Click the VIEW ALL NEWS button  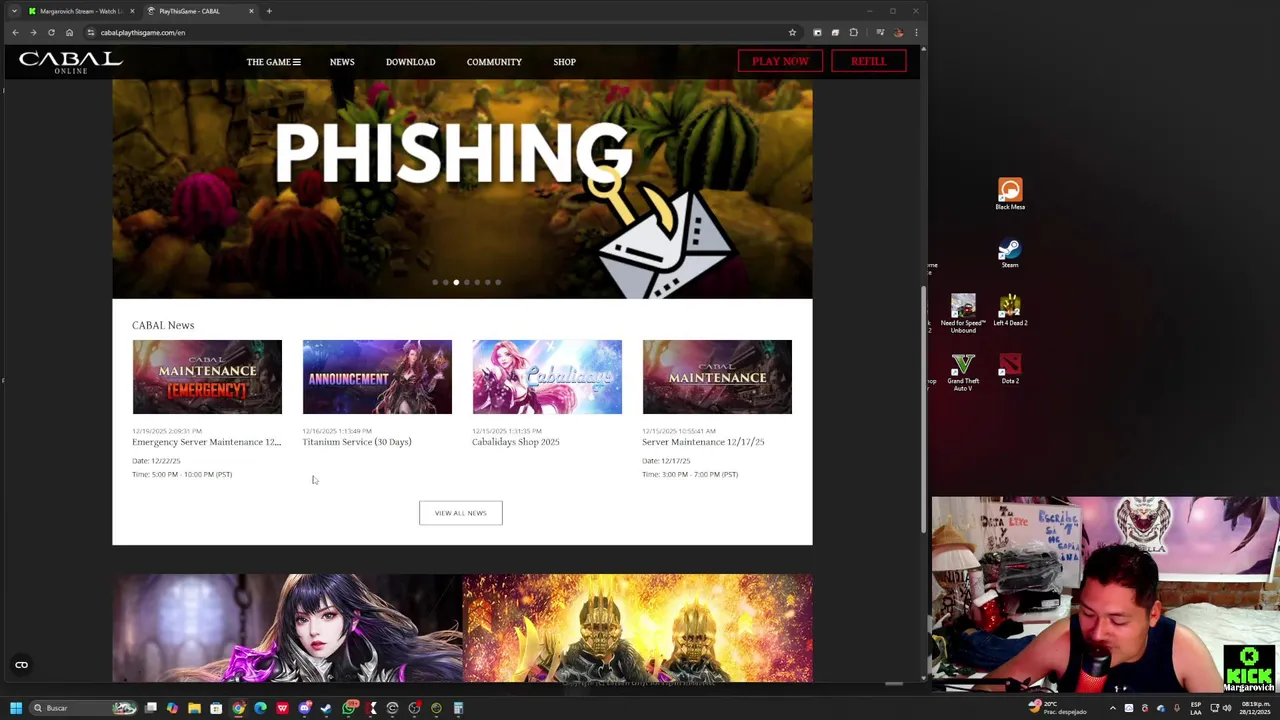tap(460, 513)
